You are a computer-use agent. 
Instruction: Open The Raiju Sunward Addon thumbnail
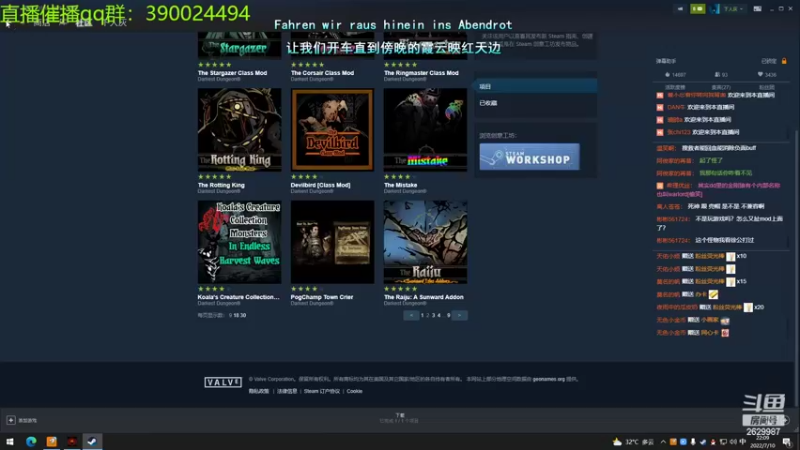pos(425,242)
